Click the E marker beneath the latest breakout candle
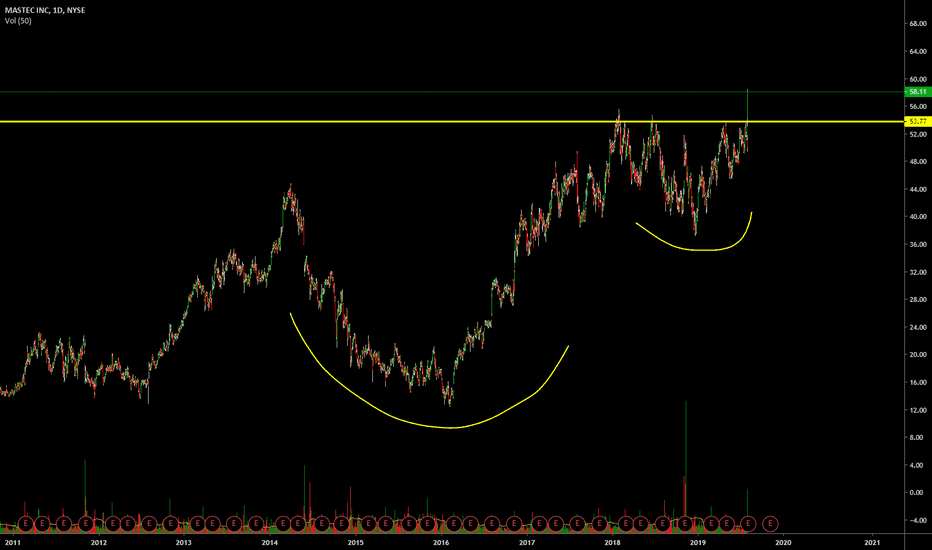The image size is (932, 550). coord(748,524)
